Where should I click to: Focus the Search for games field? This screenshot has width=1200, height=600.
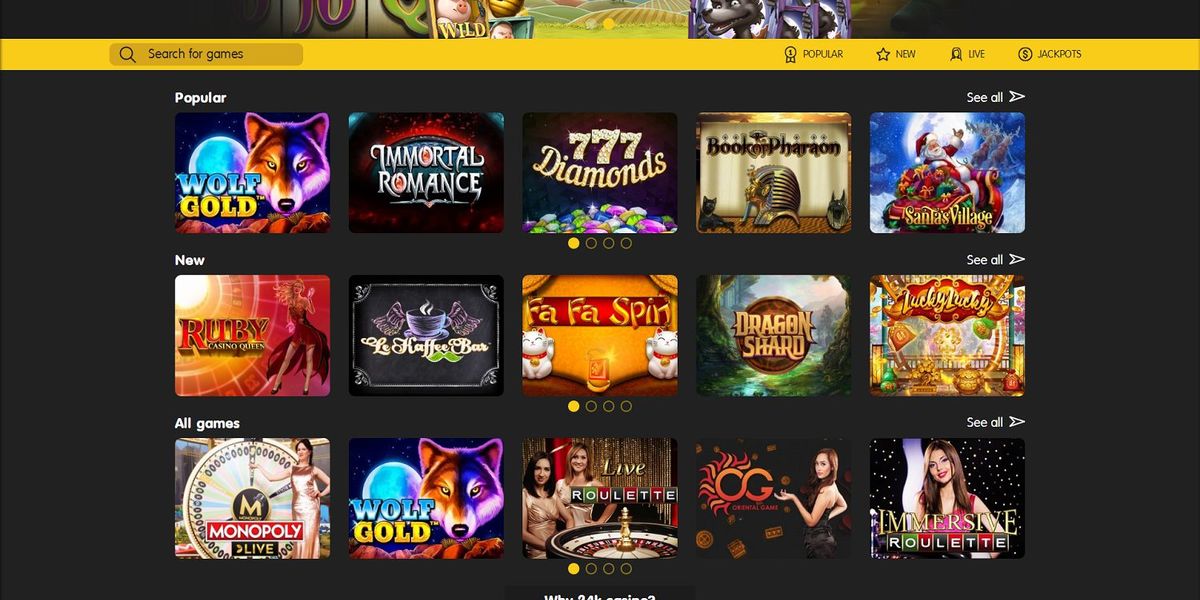click(x=206, y=54)
